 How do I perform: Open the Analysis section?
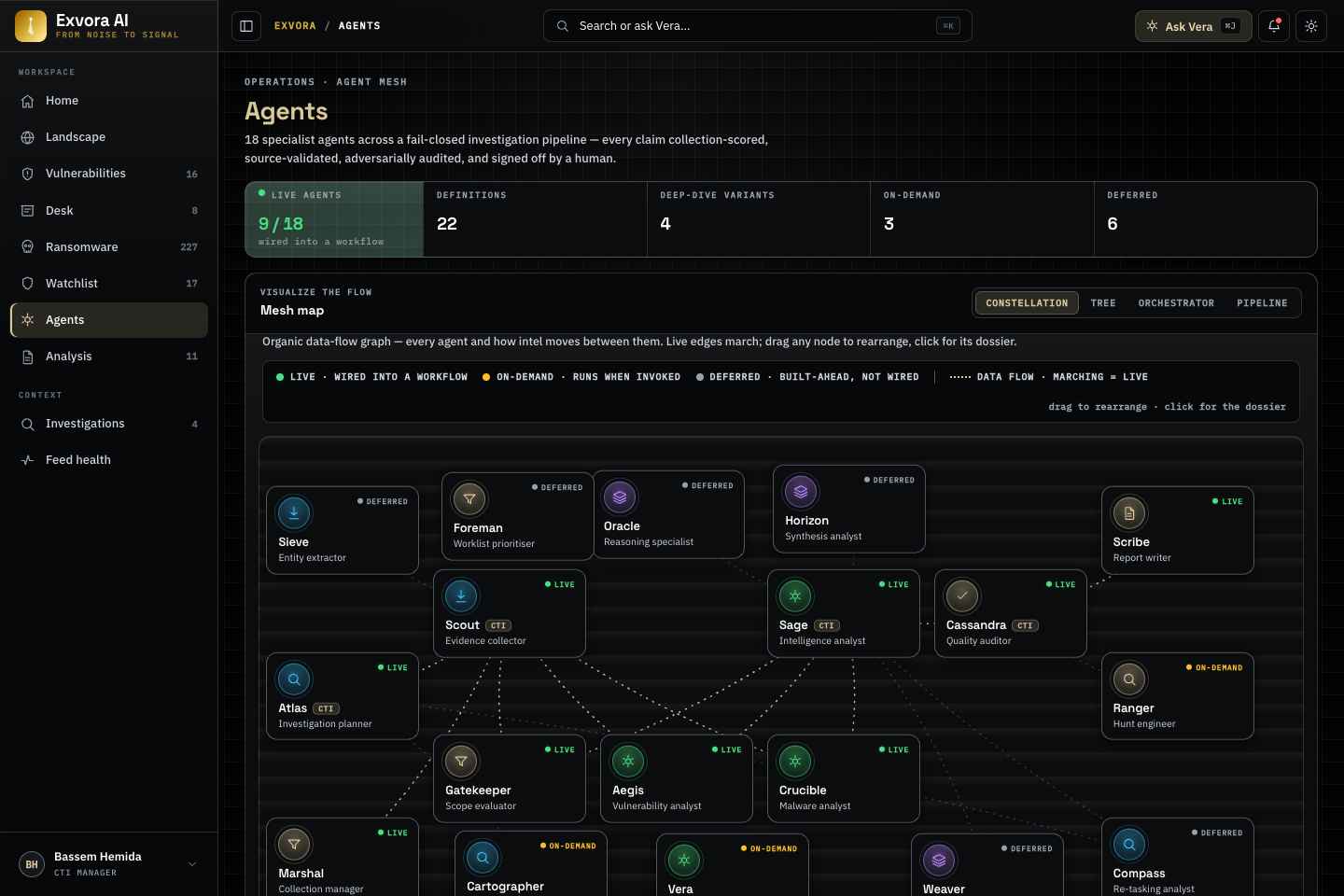[x=109, y=357]
